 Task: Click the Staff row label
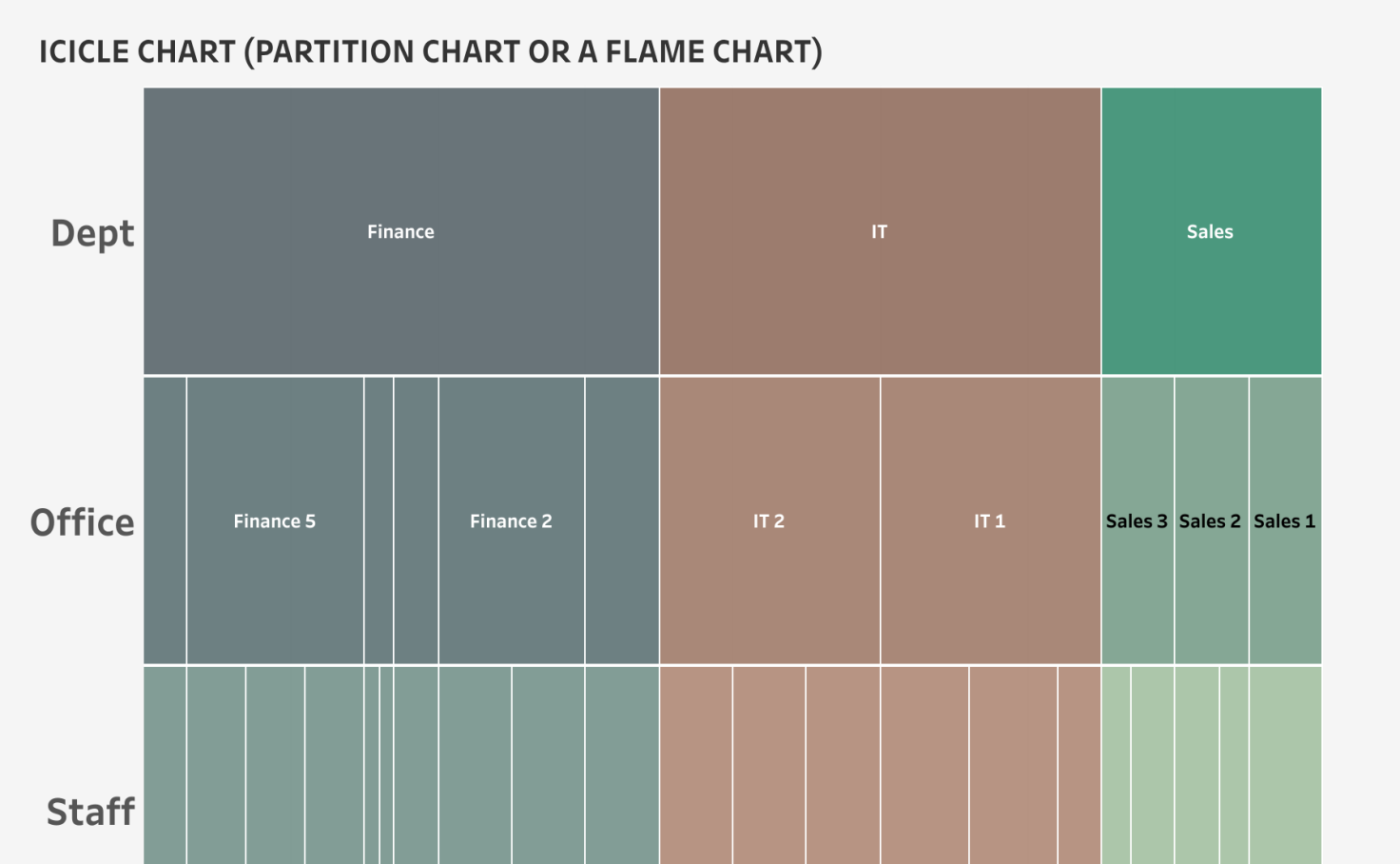91,812
